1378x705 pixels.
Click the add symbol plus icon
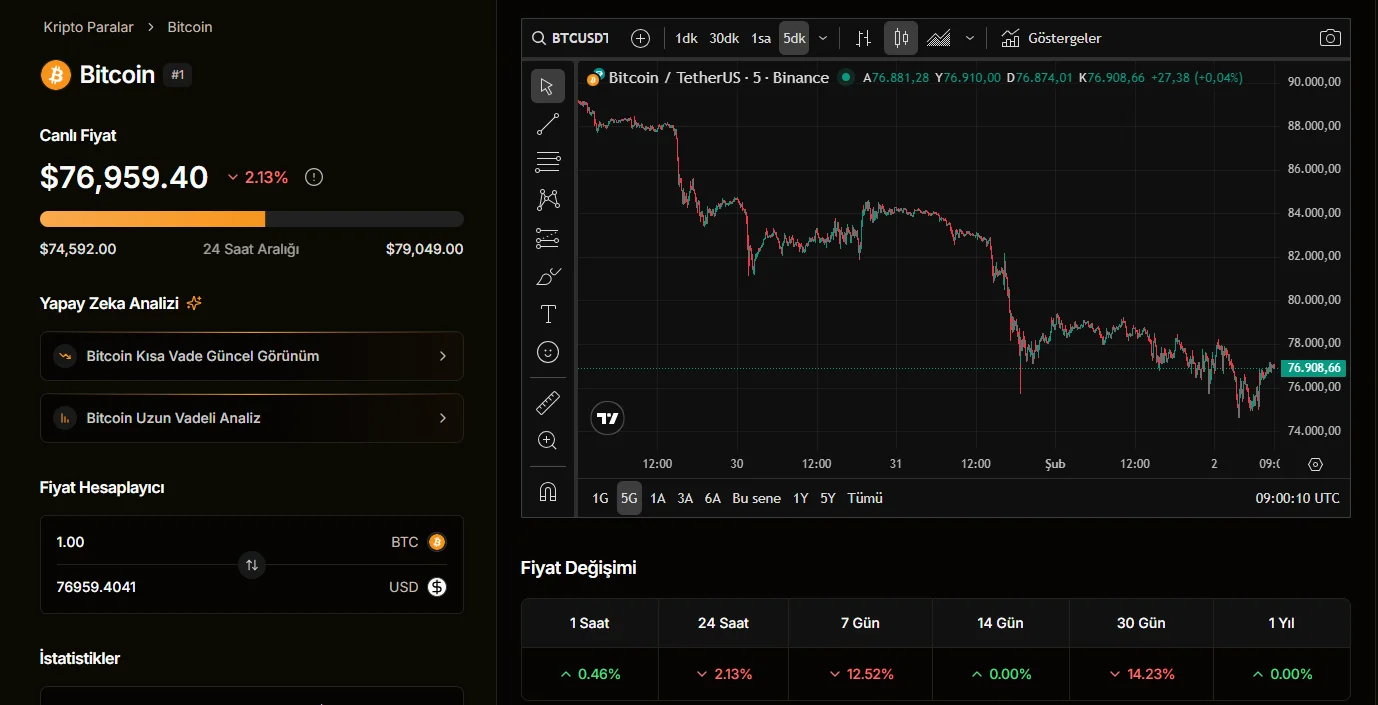[x=640, y=38]
